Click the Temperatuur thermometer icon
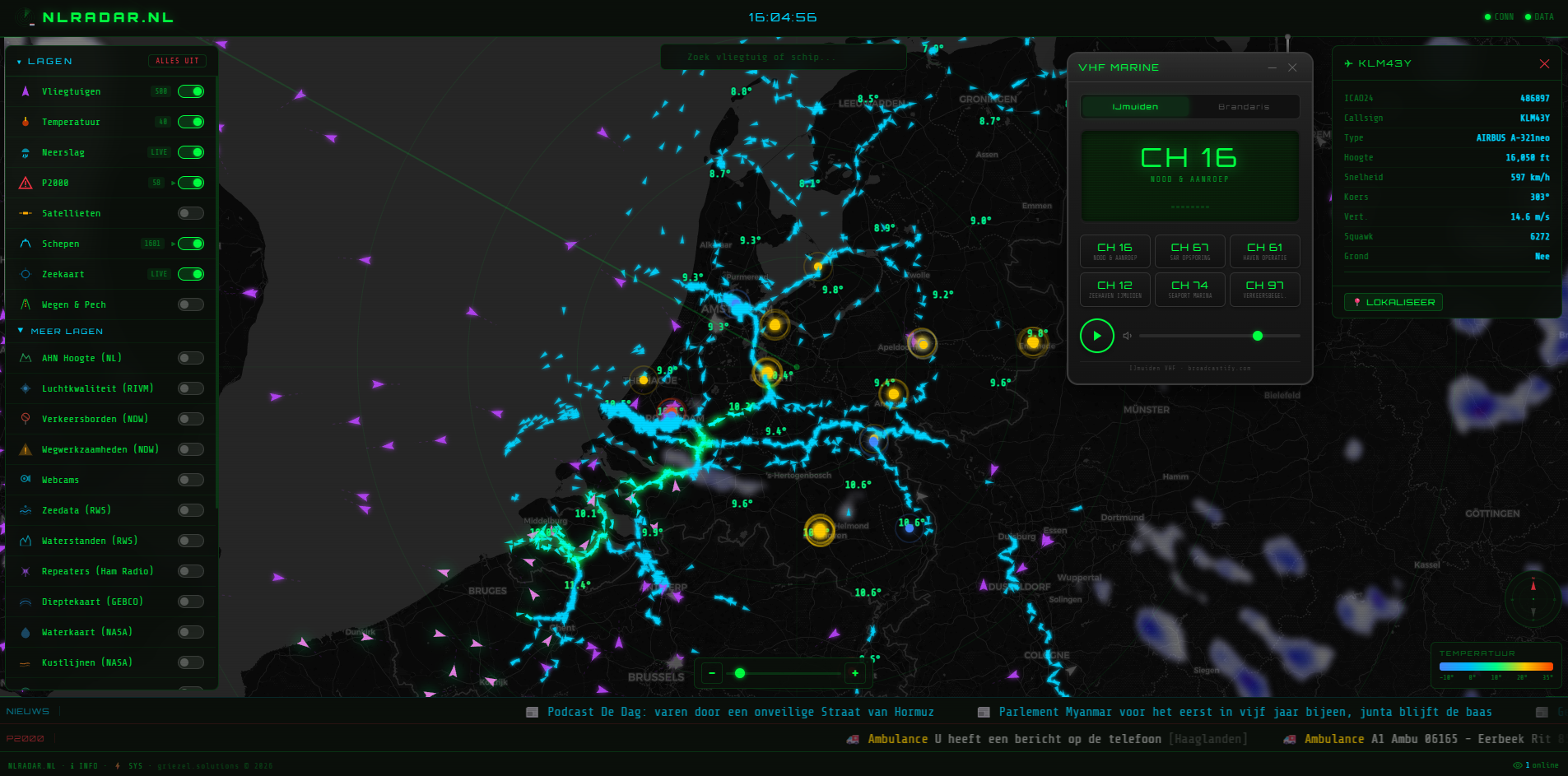The height and width of the screenshot is (776, 1568). point(24,122)
